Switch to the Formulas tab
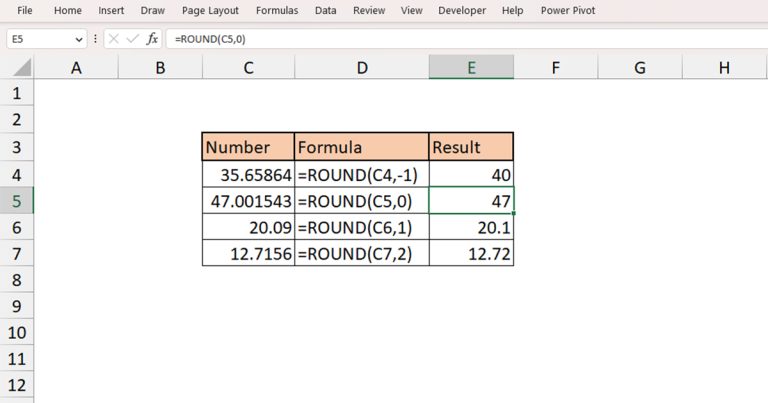The image size is (768, 403). tap(277, 10)
